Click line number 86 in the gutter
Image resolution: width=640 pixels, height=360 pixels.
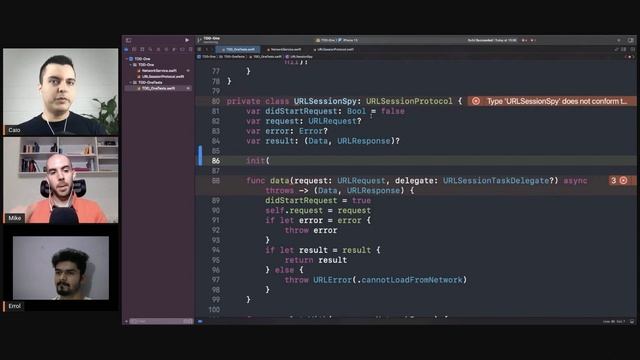216,161
